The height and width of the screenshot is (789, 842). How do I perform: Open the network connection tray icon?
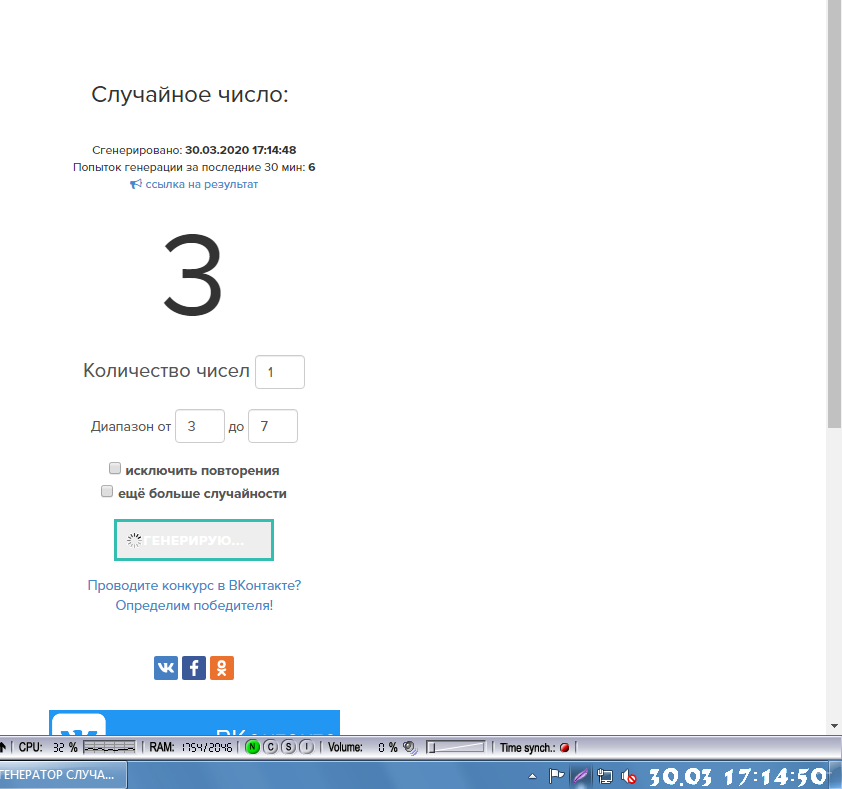pyautogui.click(x=605, y=776)
